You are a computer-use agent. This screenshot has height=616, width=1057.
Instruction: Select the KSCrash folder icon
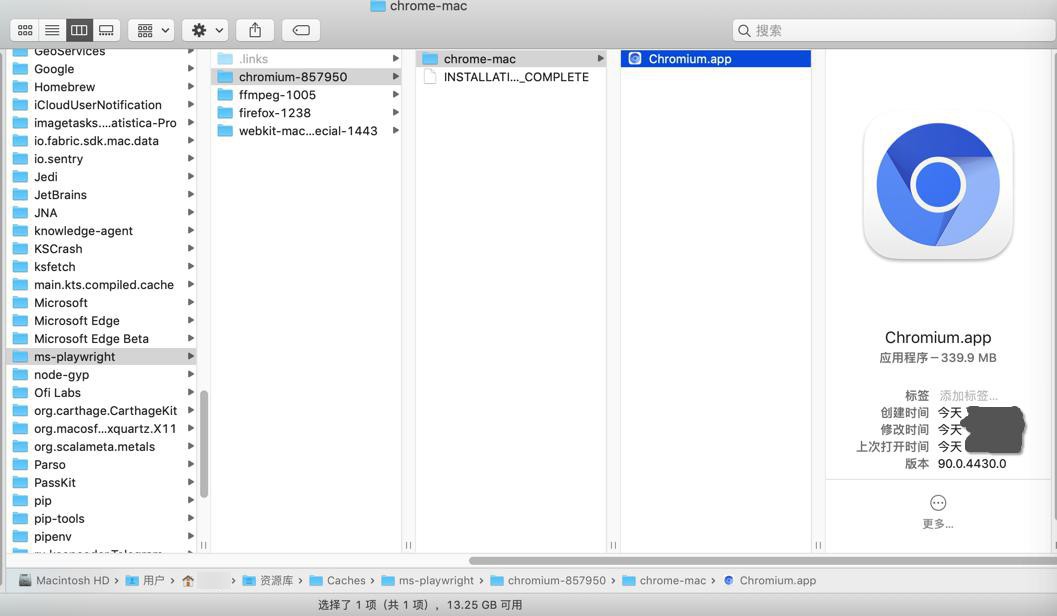21,249
